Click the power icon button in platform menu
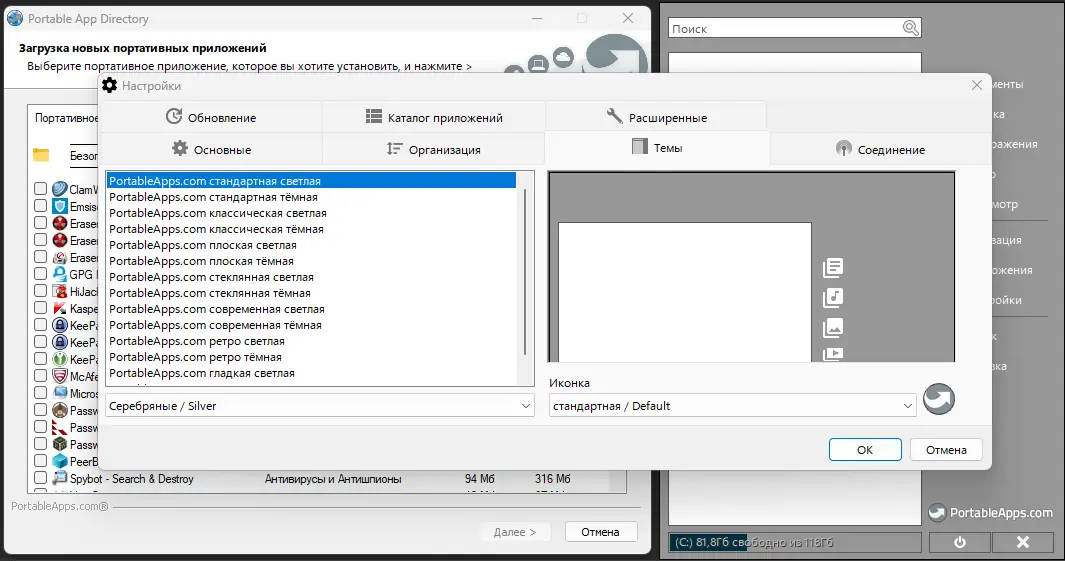 point(960,542)
